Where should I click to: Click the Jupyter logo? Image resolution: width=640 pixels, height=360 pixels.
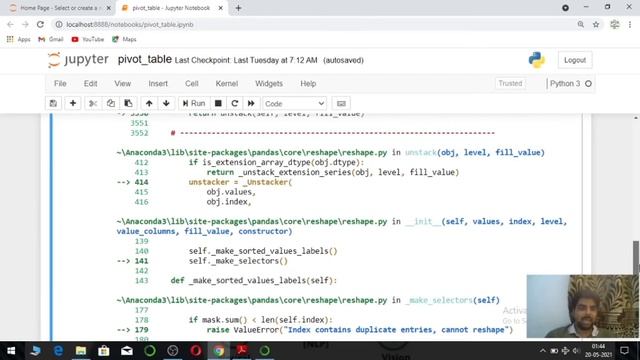[78, 60]
